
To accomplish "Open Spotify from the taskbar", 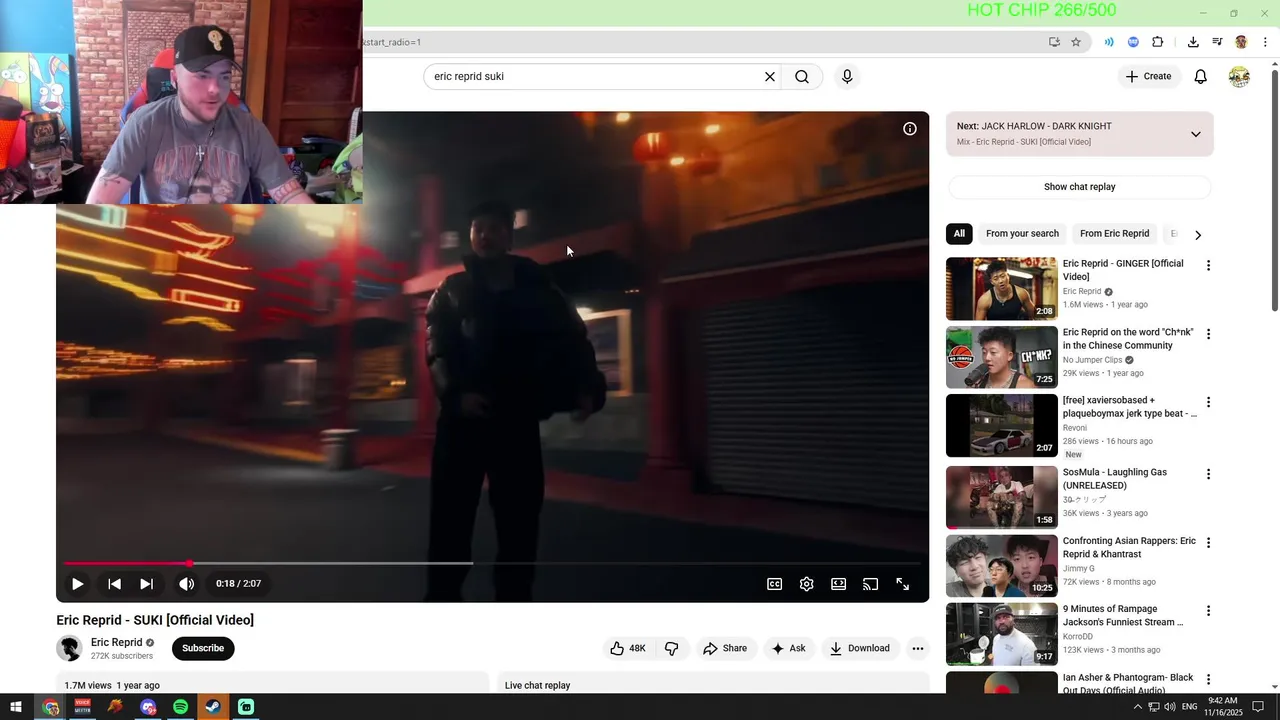I will pos(180,707).
